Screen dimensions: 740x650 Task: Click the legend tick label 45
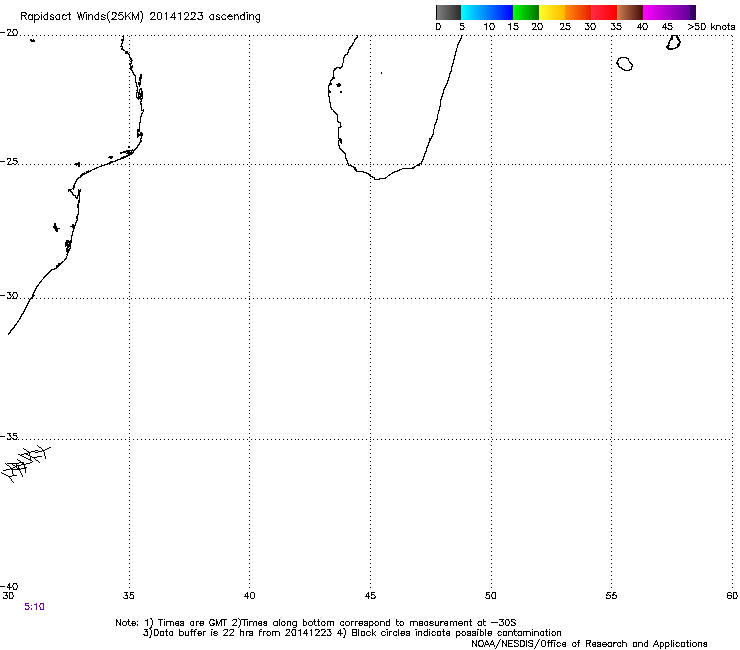tap(667, 27)
